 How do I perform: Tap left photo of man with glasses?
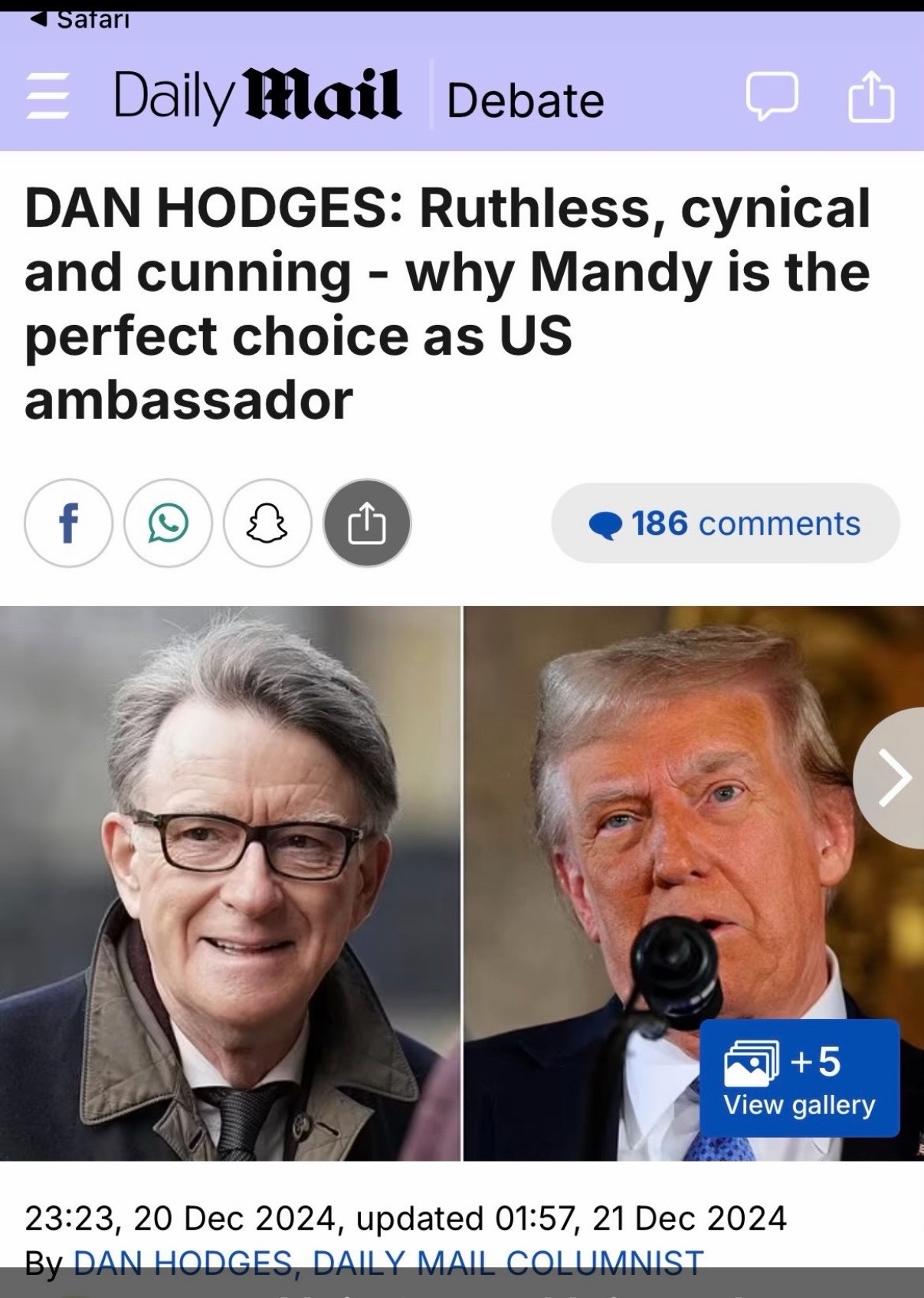230,883
